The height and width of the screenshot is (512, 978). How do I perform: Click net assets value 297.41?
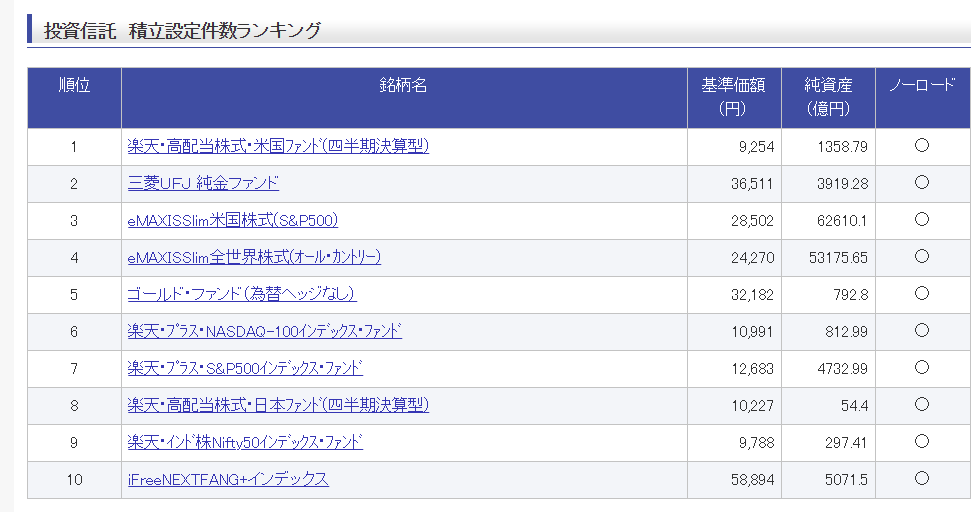coord(846,443)
